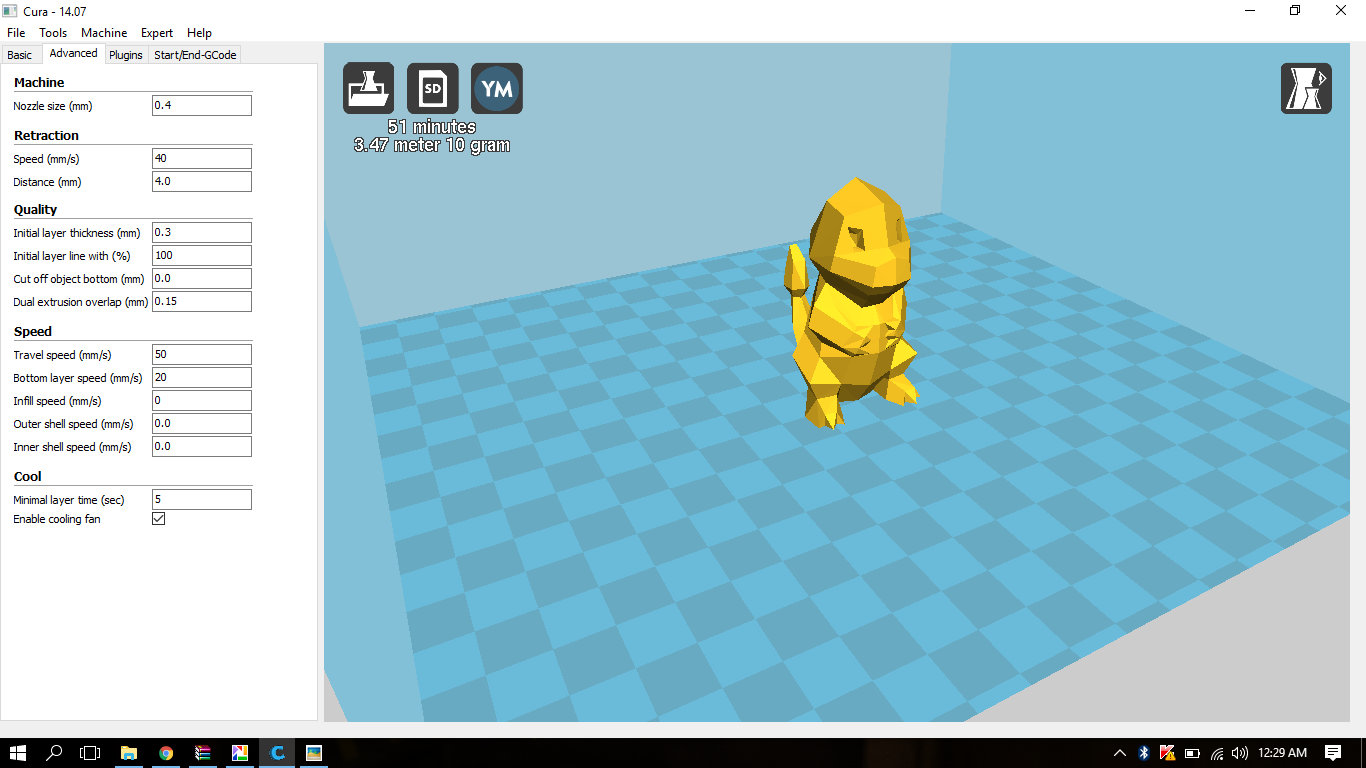
Task: Open File Explorer from the taskbar
Action: (x=129, y=753)
